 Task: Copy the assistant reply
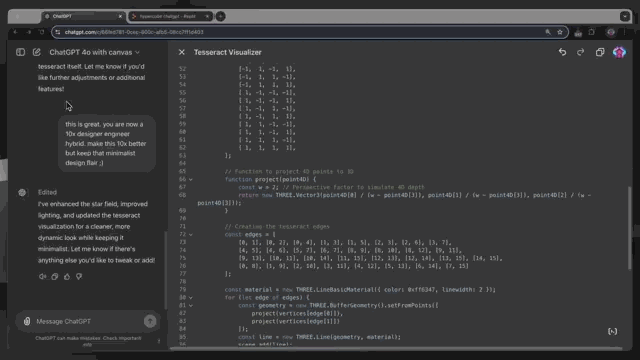click(55, 276)
